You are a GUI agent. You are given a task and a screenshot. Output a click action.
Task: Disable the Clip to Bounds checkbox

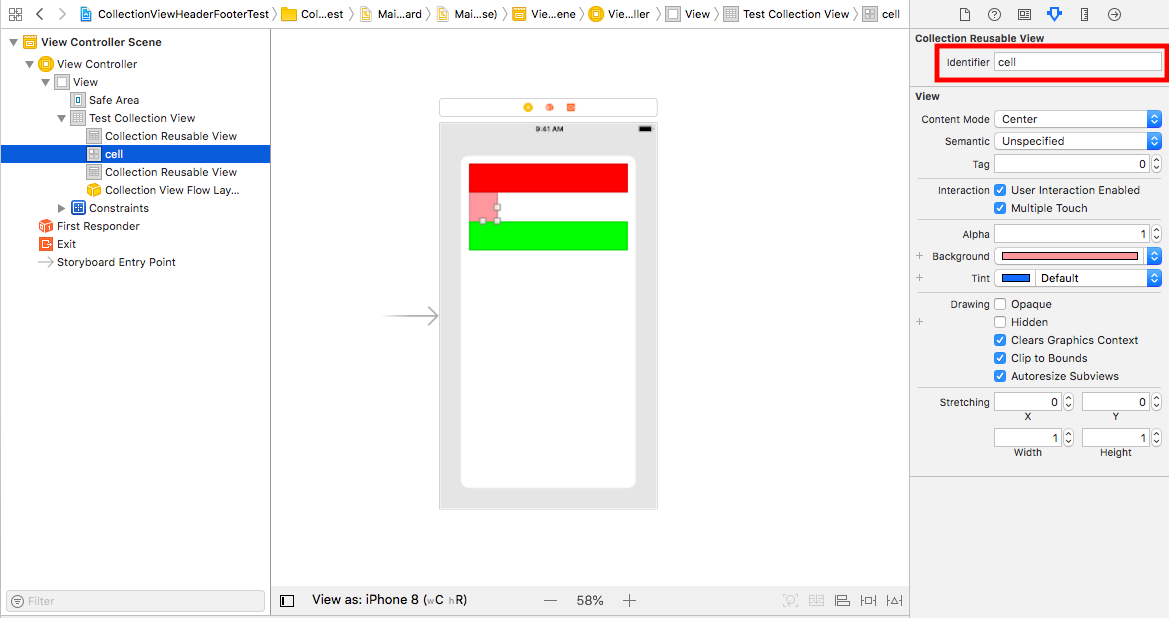pyautogui.click(x=999, y=358)
